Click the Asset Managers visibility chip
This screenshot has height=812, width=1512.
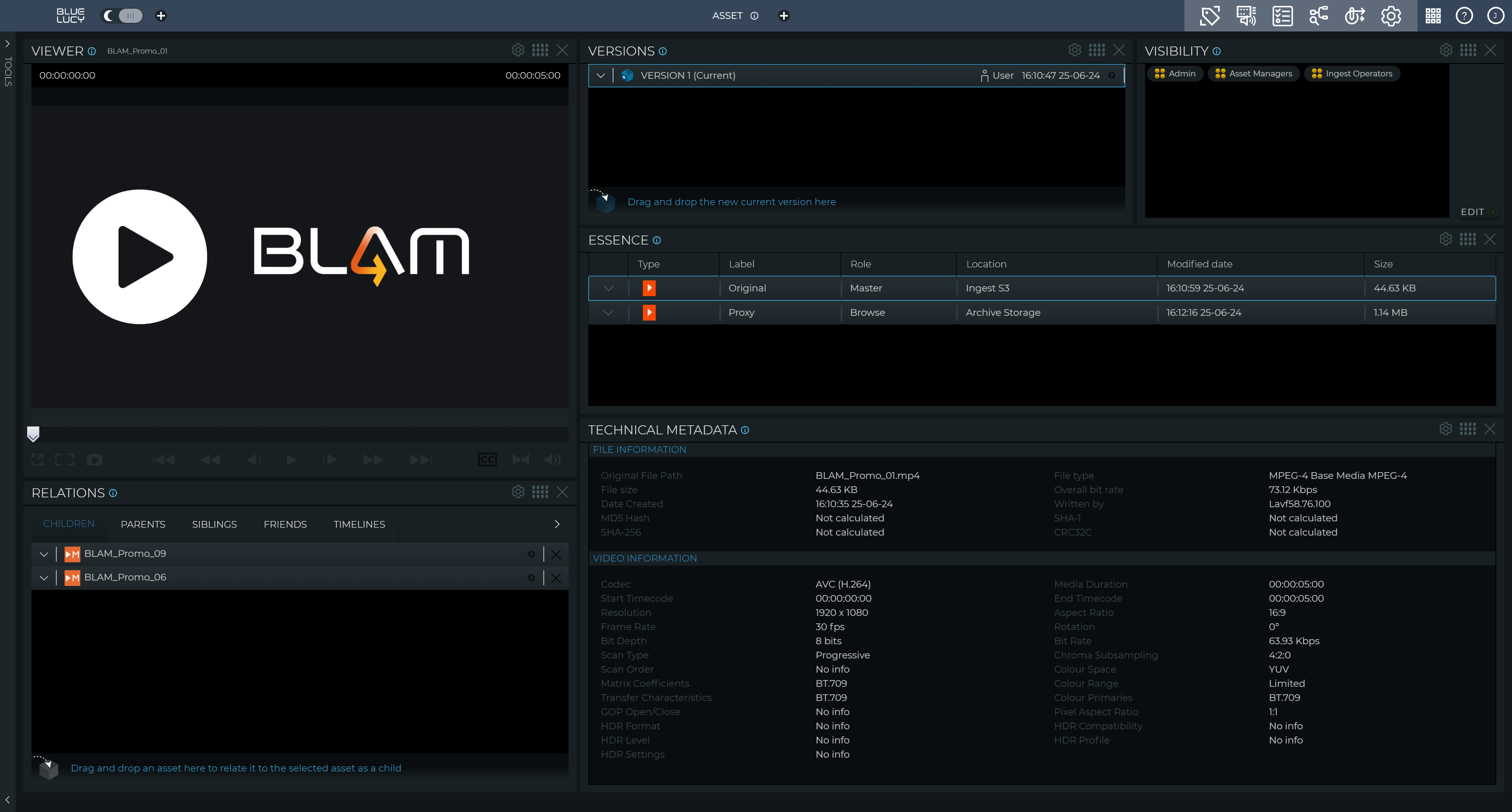1254,73
